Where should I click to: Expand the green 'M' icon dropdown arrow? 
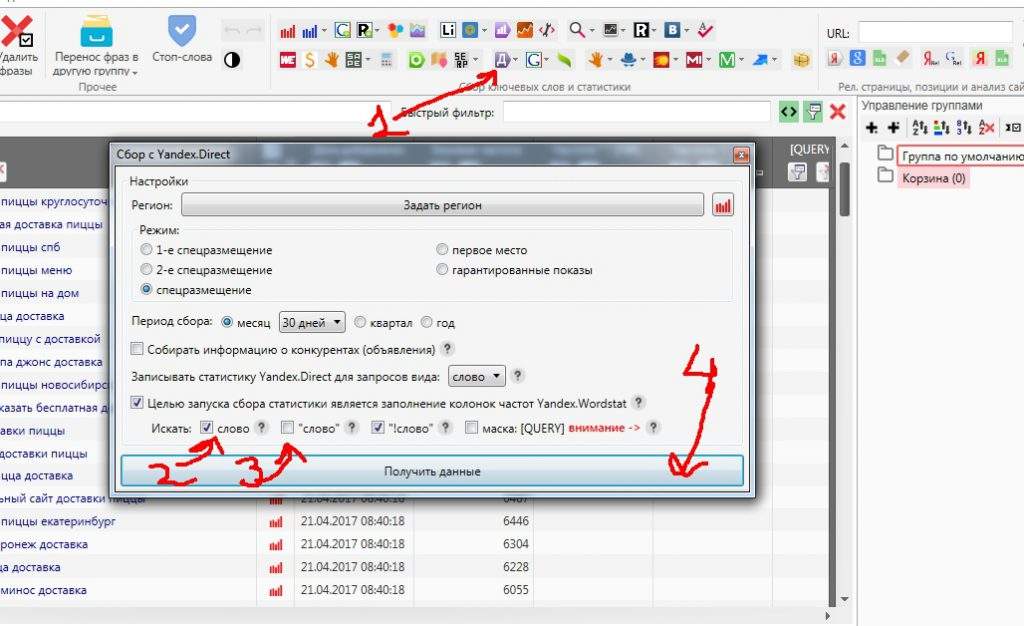tap(741, 60)
